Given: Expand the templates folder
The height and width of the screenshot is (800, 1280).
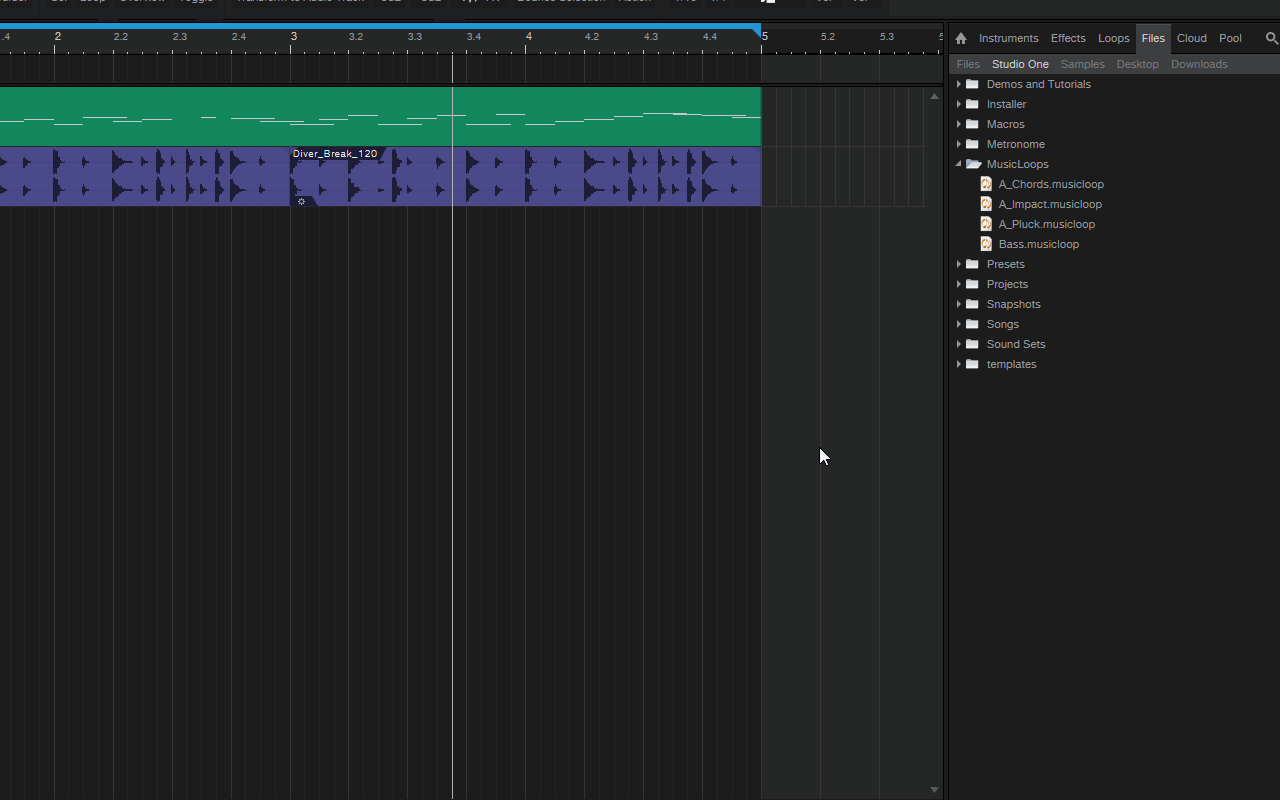Looking at the screenshot, I should [958, 364].
